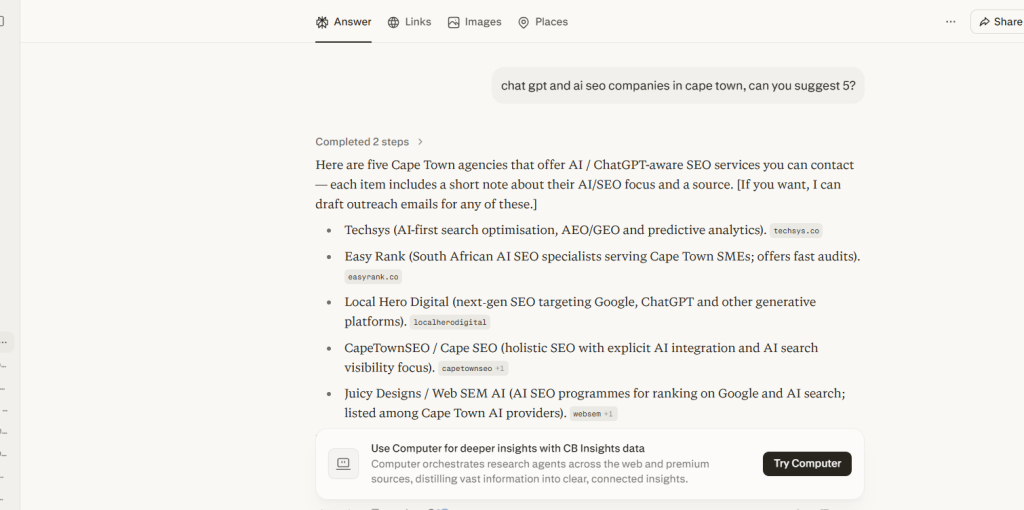Click the Techsys list item text
Screen dimensions: 1024x510
click(x=556, y=230)
